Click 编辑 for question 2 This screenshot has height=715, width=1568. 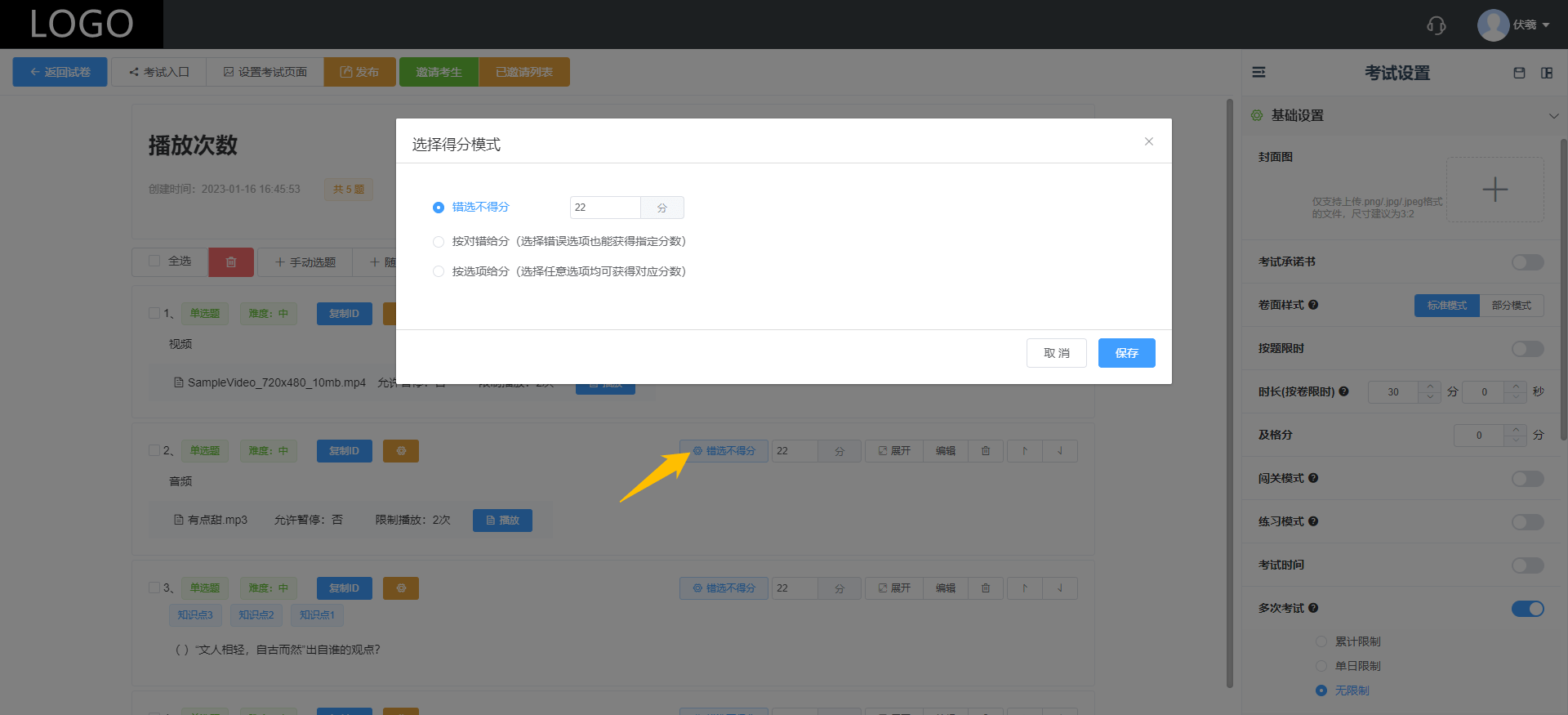point(946,451)
